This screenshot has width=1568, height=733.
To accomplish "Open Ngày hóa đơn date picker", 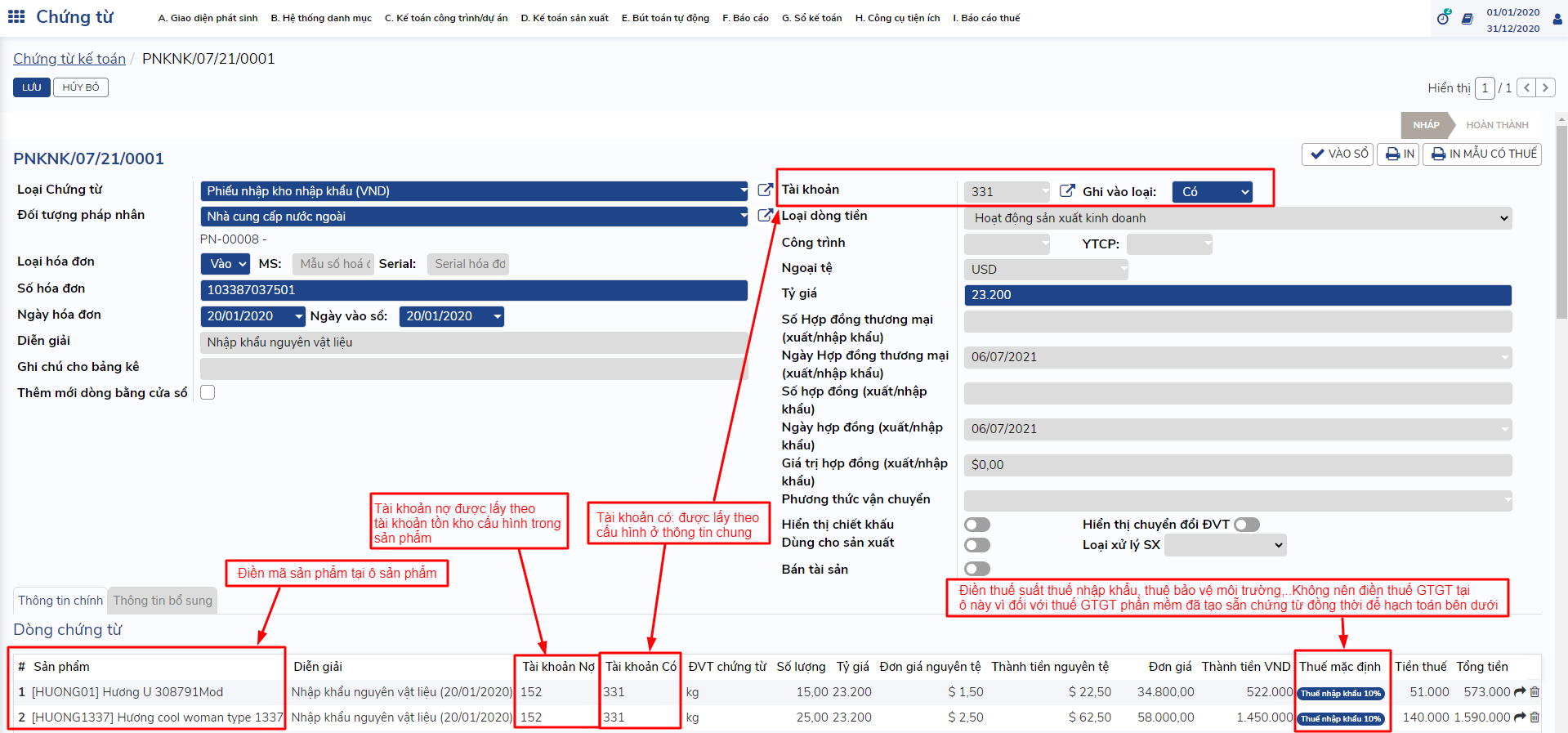I will [x=252, y=316].
